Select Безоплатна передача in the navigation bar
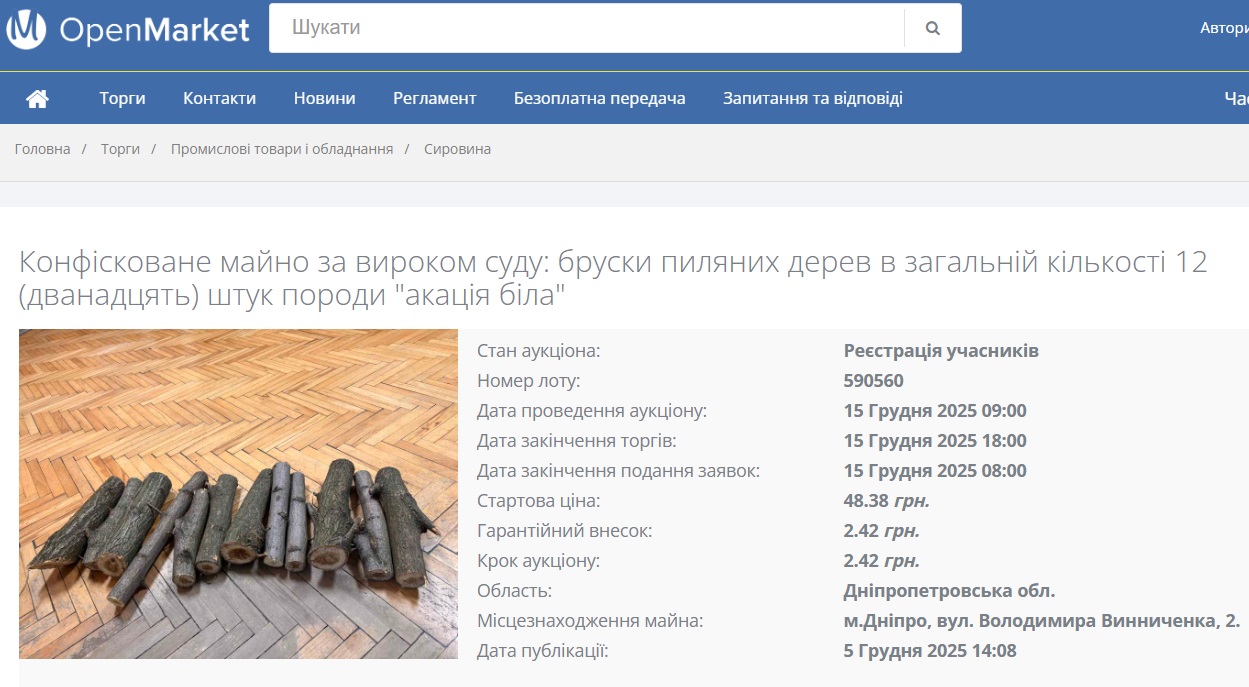The image size is (1249, 687). pyautogui.click(x=599, y=98)
